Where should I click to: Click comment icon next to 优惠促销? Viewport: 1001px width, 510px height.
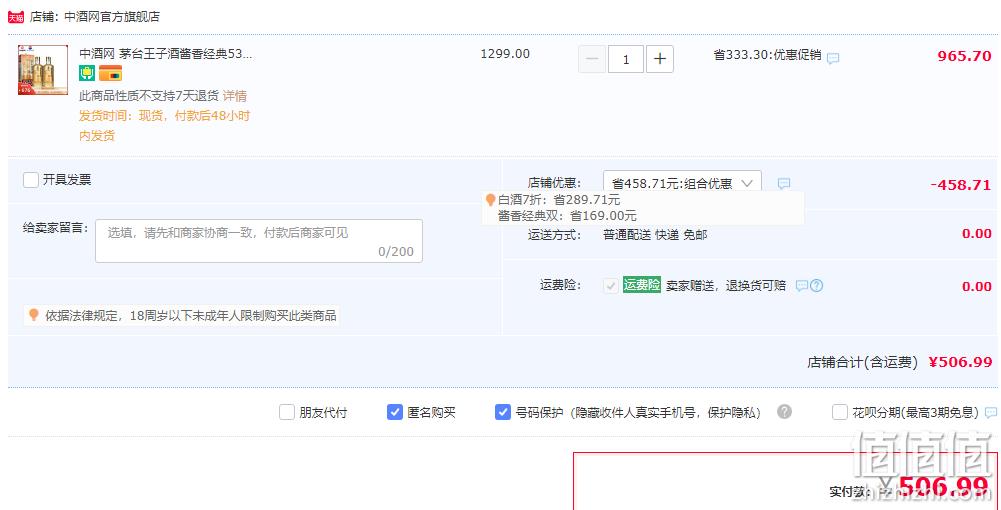pos(833,58)
